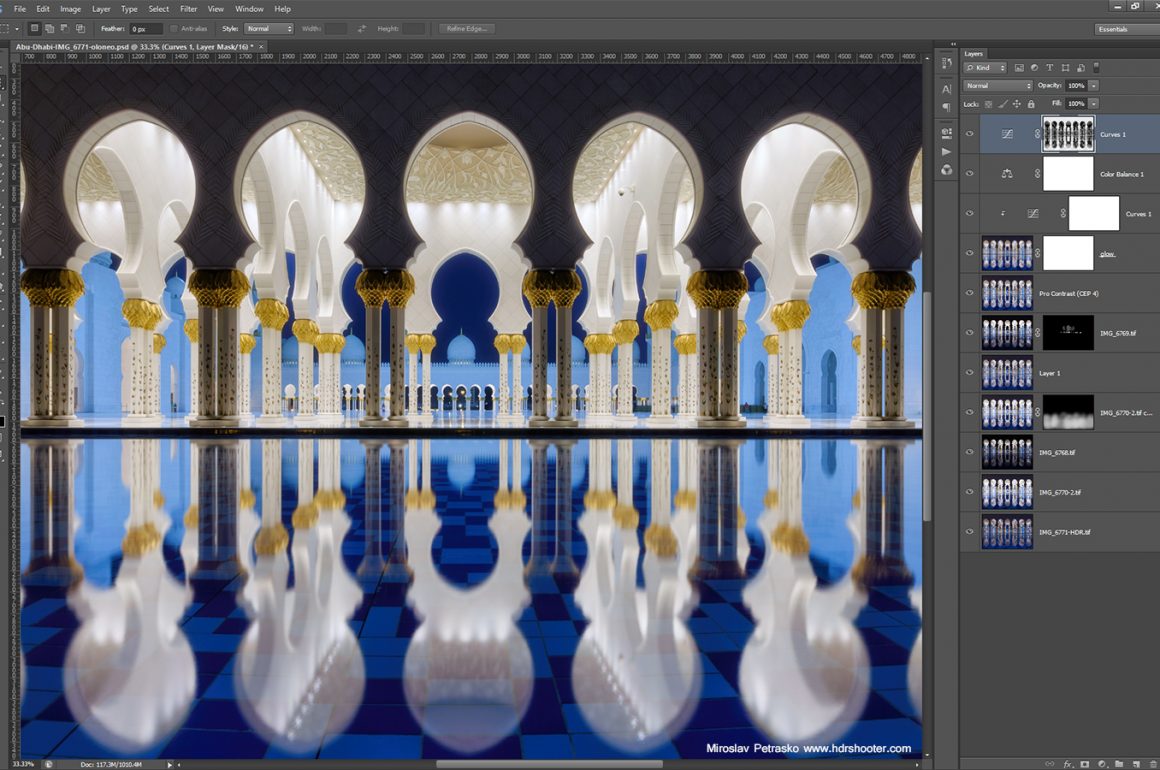Open the Opacity slider dropdown arrow
Image resolution: width=1160 pixels, height=770 pixels.
[1094, 86]
